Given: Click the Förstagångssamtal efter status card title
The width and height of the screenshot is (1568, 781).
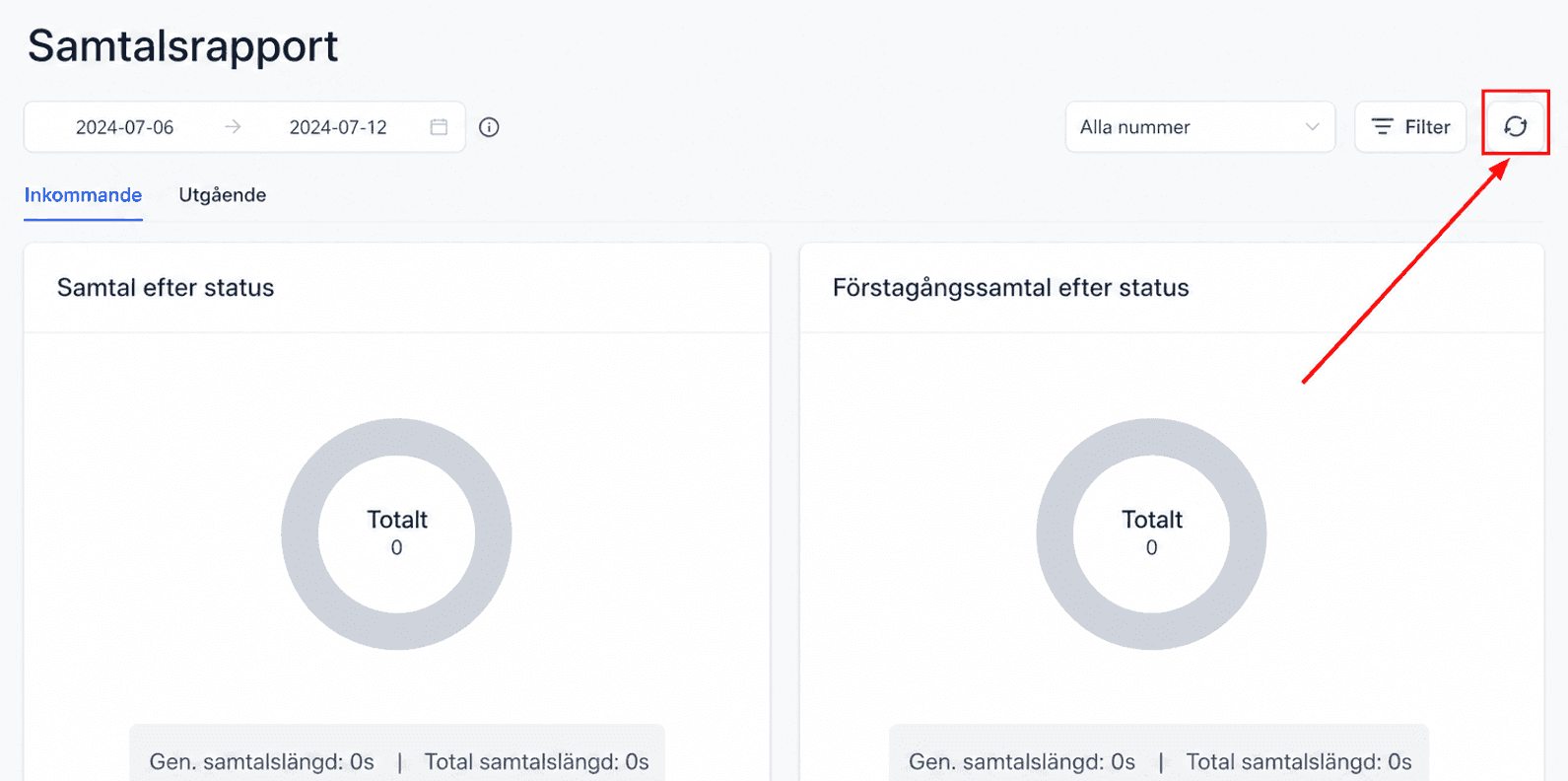Looking at the screenshot, I should point(1011,288).
